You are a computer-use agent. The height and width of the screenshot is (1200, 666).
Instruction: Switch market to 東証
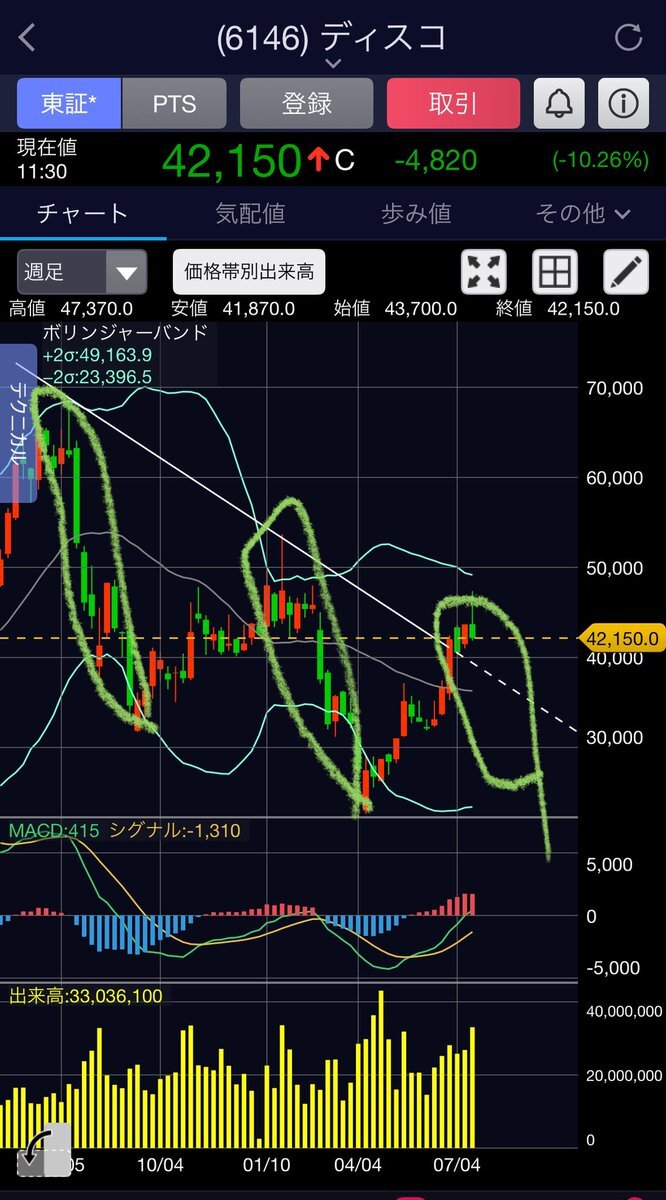tap(69, 103)
